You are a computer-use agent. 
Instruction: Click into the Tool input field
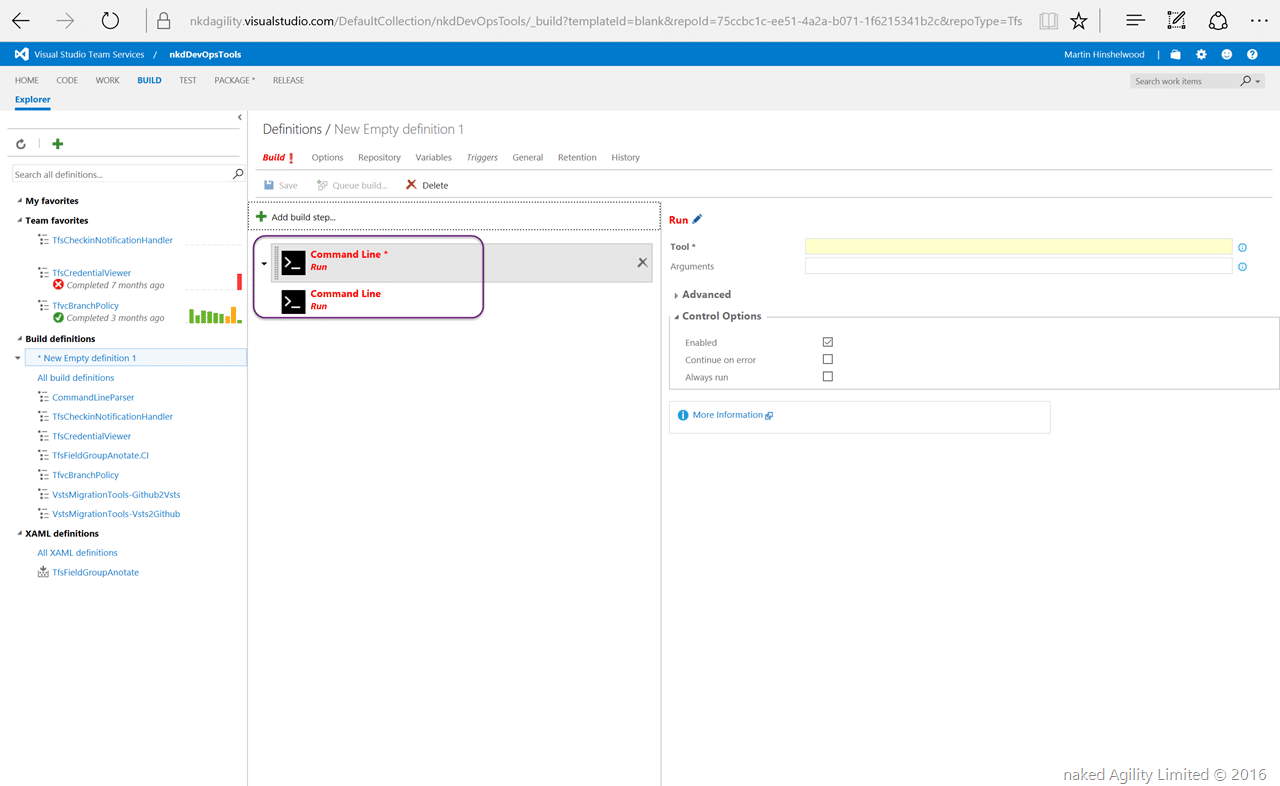pos(1018,247)
